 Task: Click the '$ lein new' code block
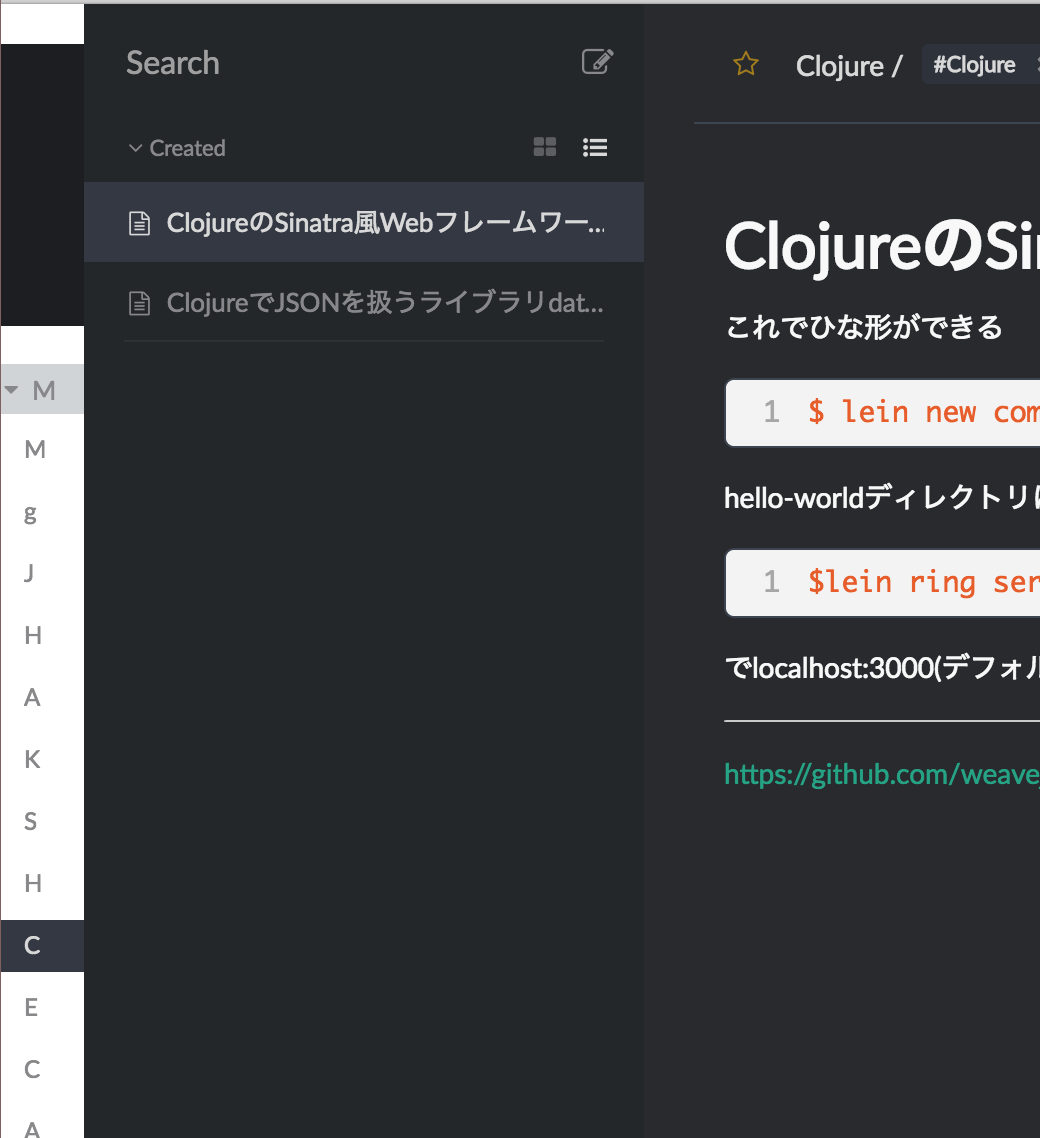coord(883,412)
